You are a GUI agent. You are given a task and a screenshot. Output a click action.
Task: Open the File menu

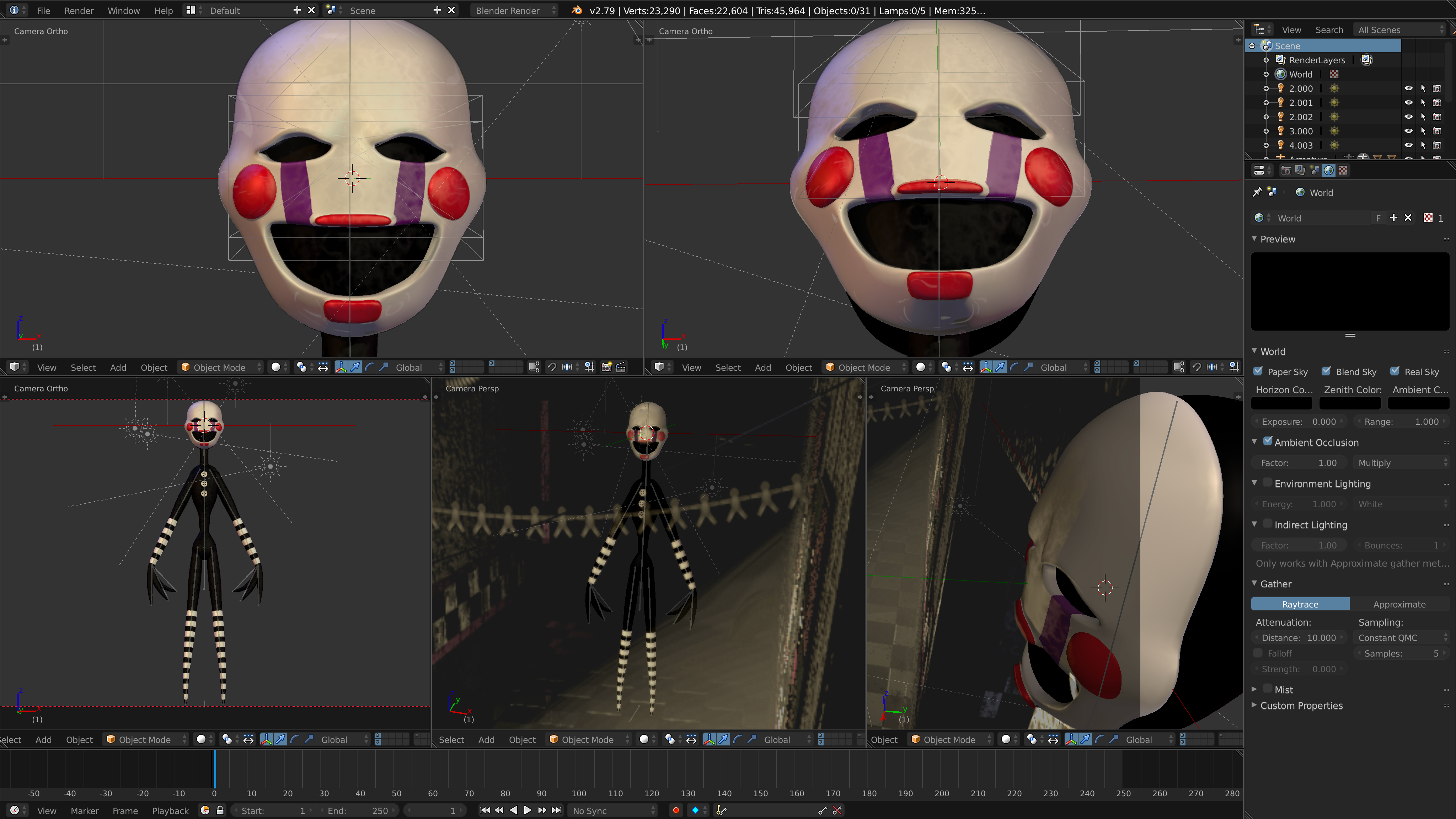click(43, 10)
